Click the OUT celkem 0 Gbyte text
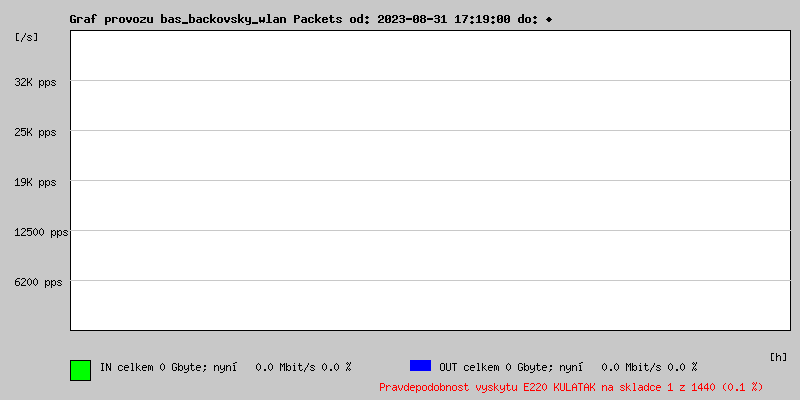Screen dimensions: 800x400 click(x=492, y=367)
